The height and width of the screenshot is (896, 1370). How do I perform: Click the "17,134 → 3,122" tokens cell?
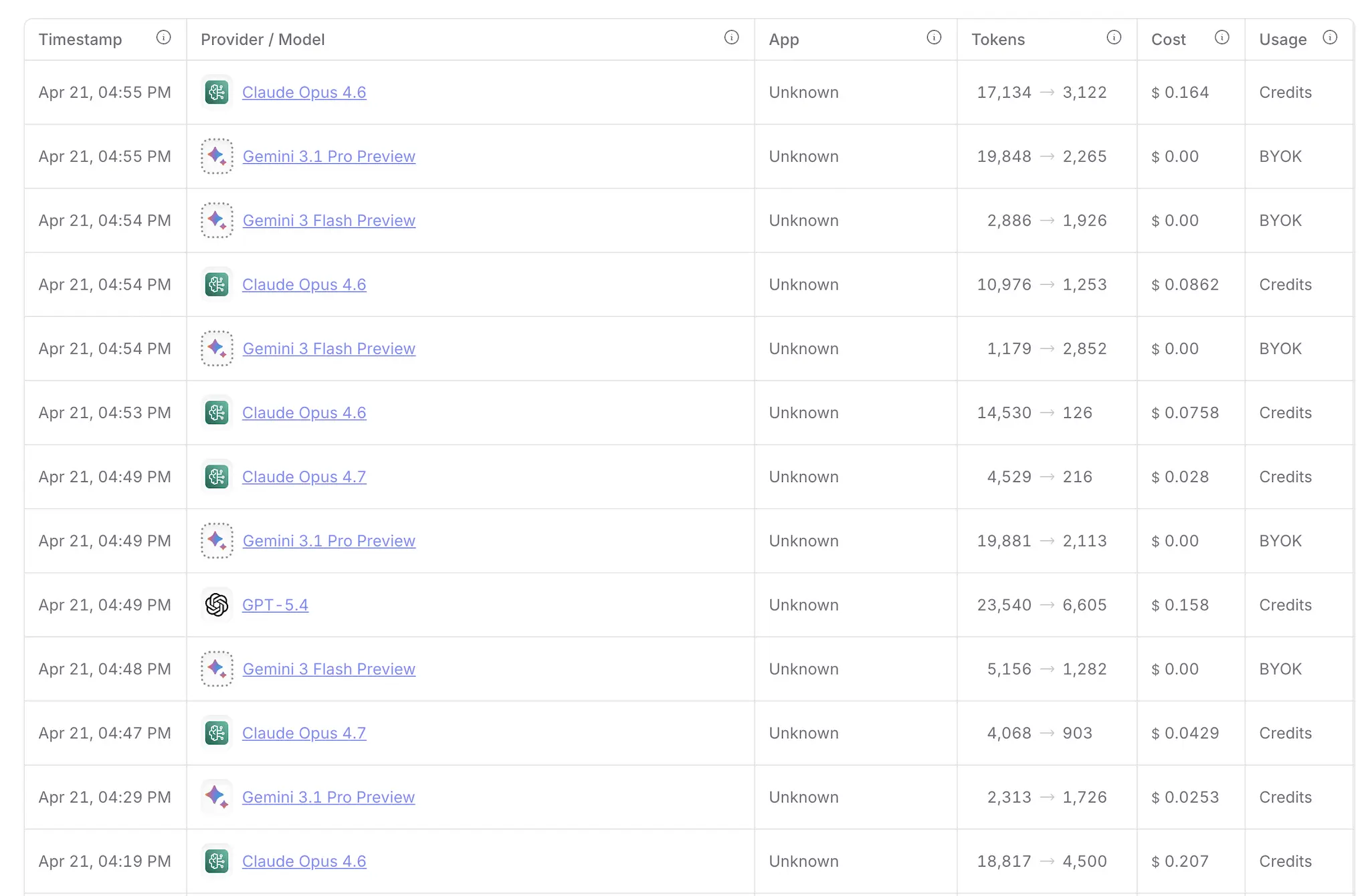coord(1042,92)
